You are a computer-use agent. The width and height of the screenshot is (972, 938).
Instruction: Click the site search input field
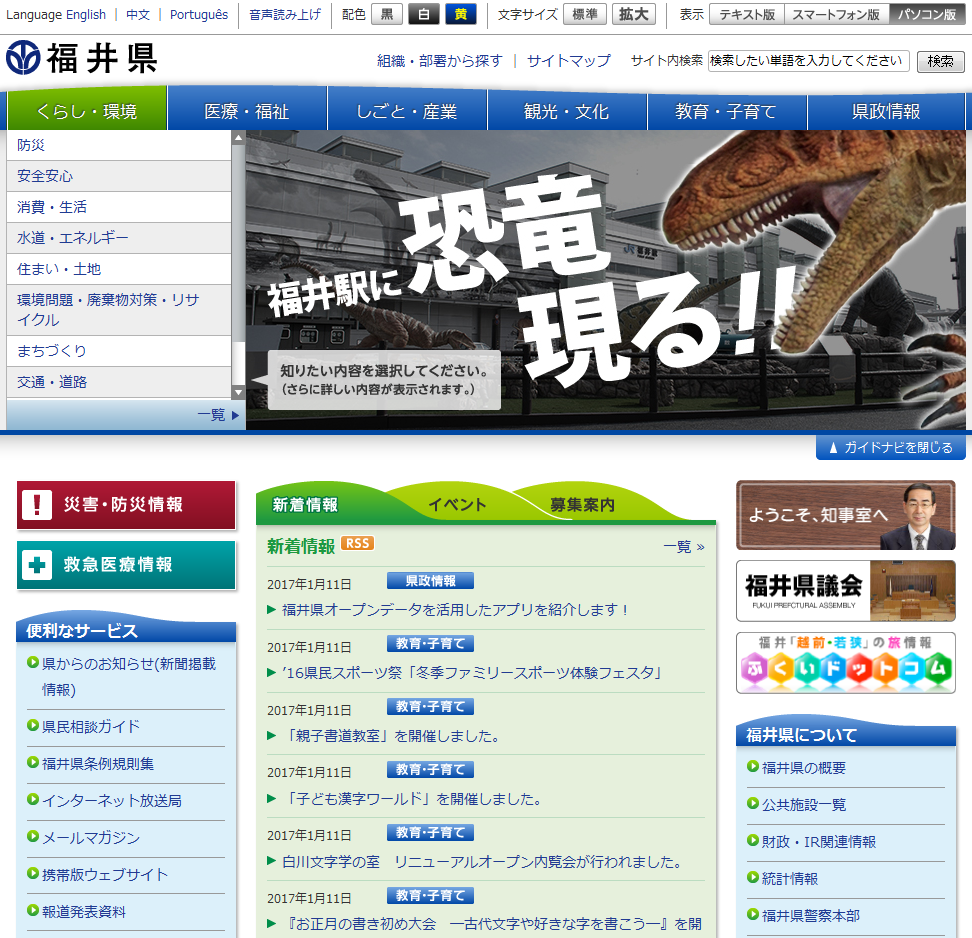pyautogui.click(x=808, y=61)
